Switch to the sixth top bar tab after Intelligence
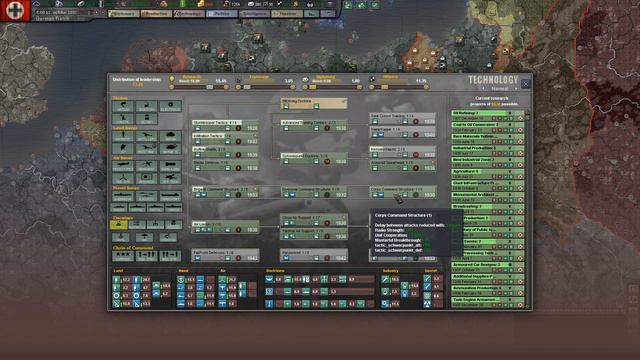Screen dimensions: 640x360 click(x=287, y=13)
